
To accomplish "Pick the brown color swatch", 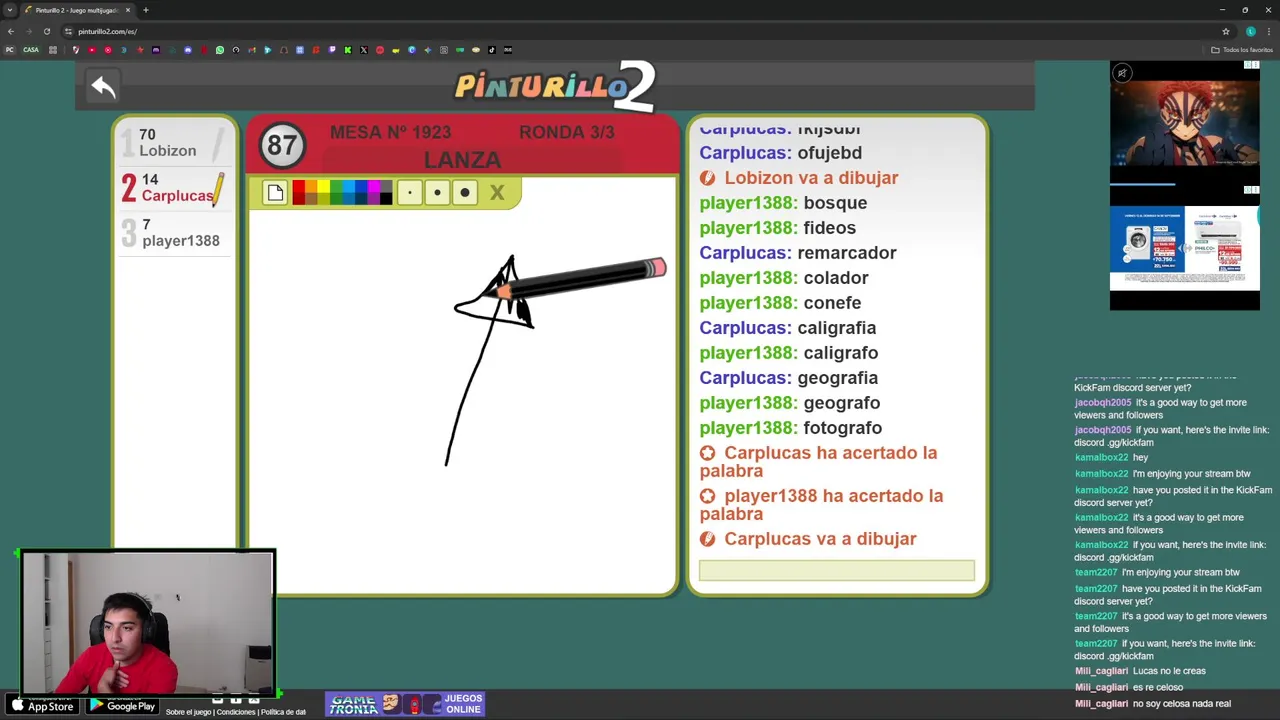I will (311, 198).
